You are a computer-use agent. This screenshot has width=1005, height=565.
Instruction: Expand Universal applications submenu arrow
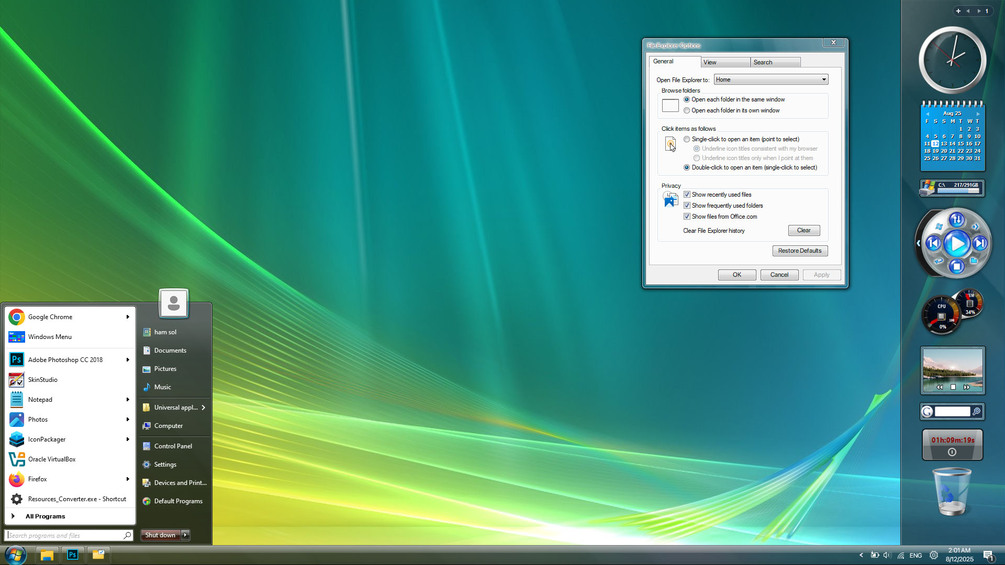(x=203, y=407)
